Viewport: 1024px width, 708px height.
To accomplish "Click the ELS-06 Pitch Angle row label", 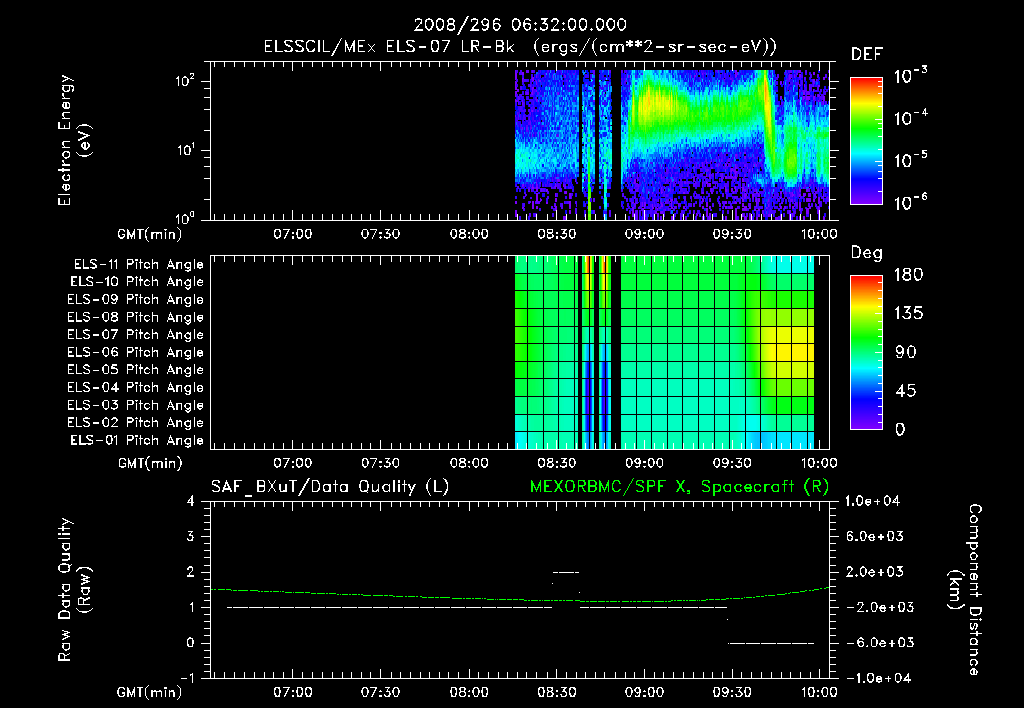I will (135, 353).
